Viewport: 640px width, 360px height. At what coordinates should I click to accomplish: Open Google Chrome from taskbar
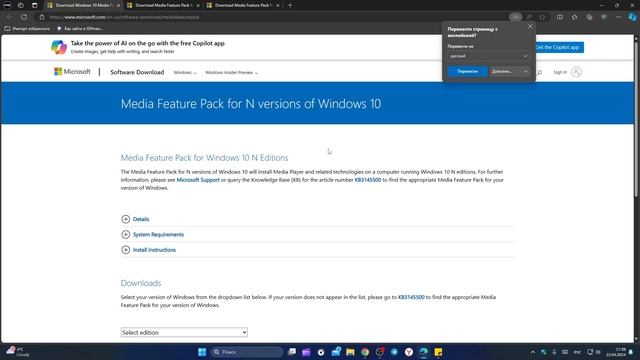click(x=365, y=352)
